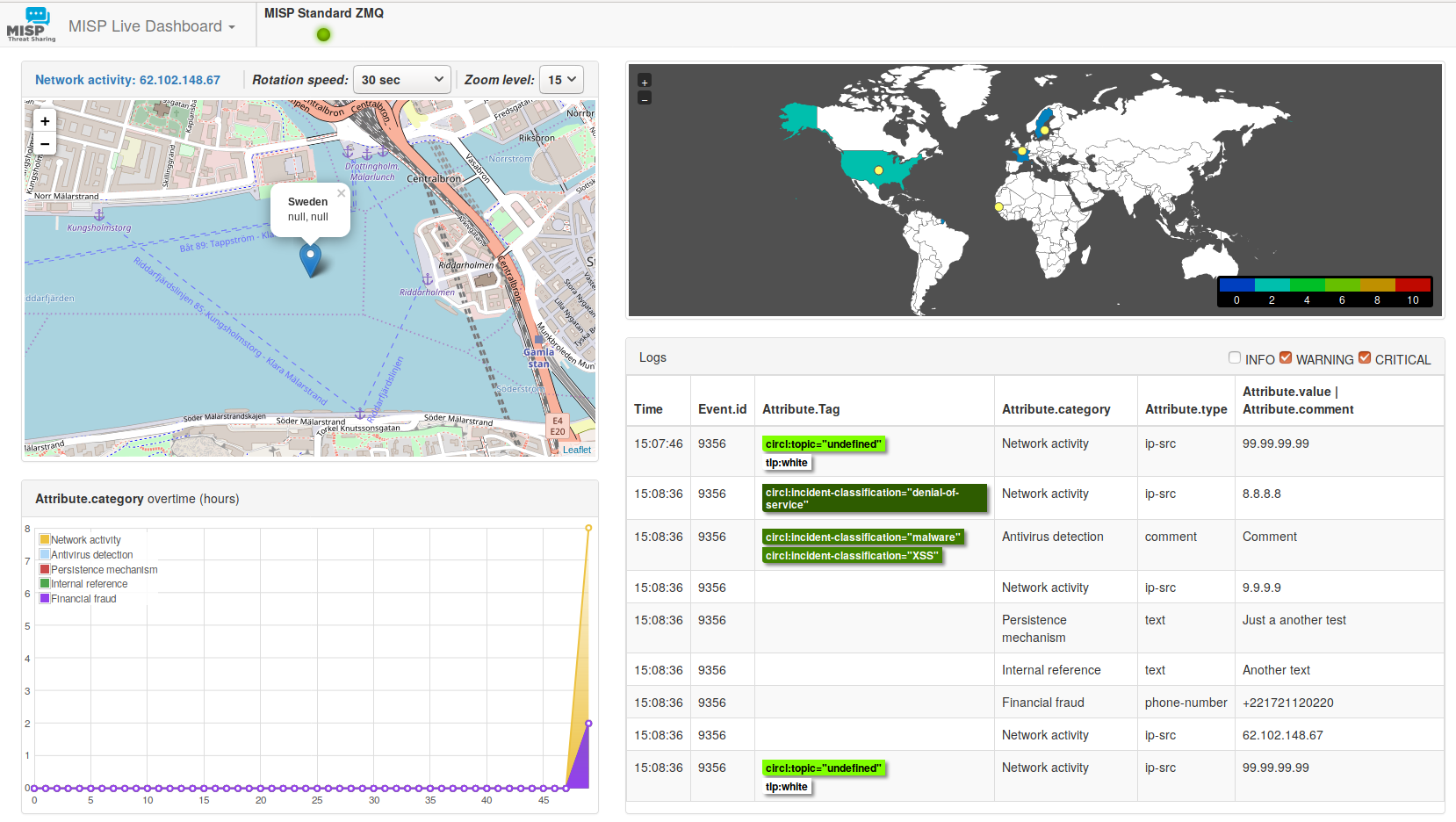The width and height of the screenshot is (1456, 822).
Task: Zoom in on the street map
Action: (45, 121)
